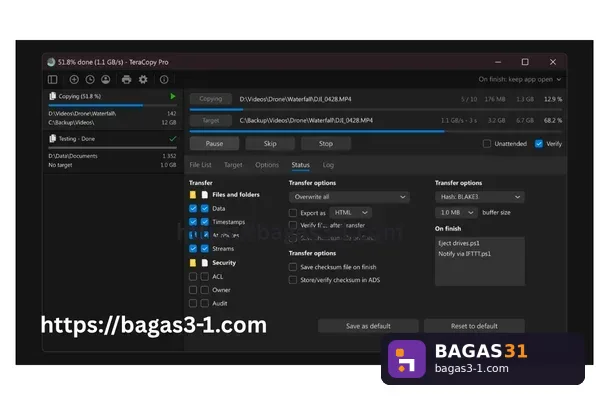Uncheck the folder-column Data checkbox
Screen dimensions: 600x400
[x=193, y=209]
